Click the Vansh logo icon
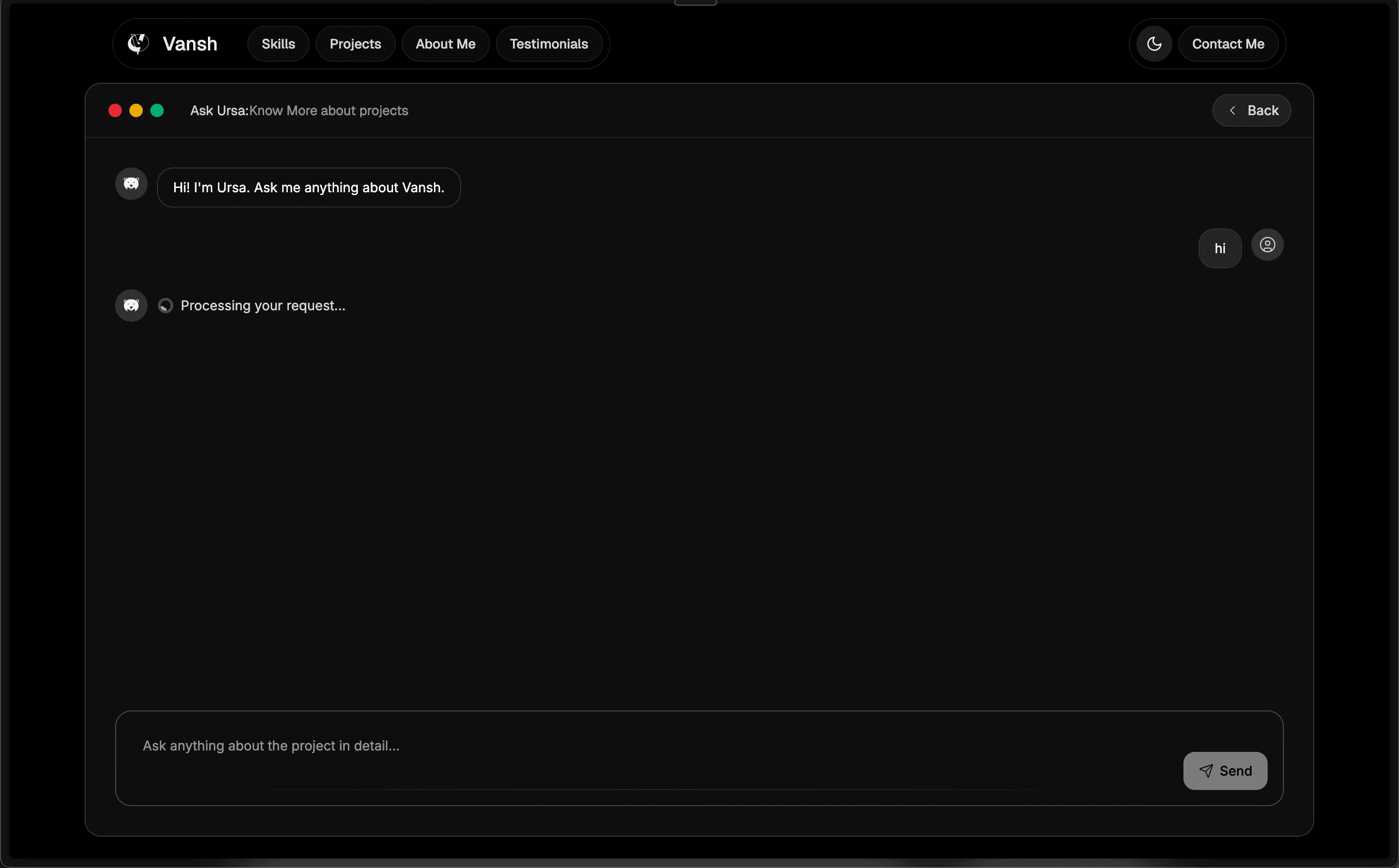 [138, 44]
